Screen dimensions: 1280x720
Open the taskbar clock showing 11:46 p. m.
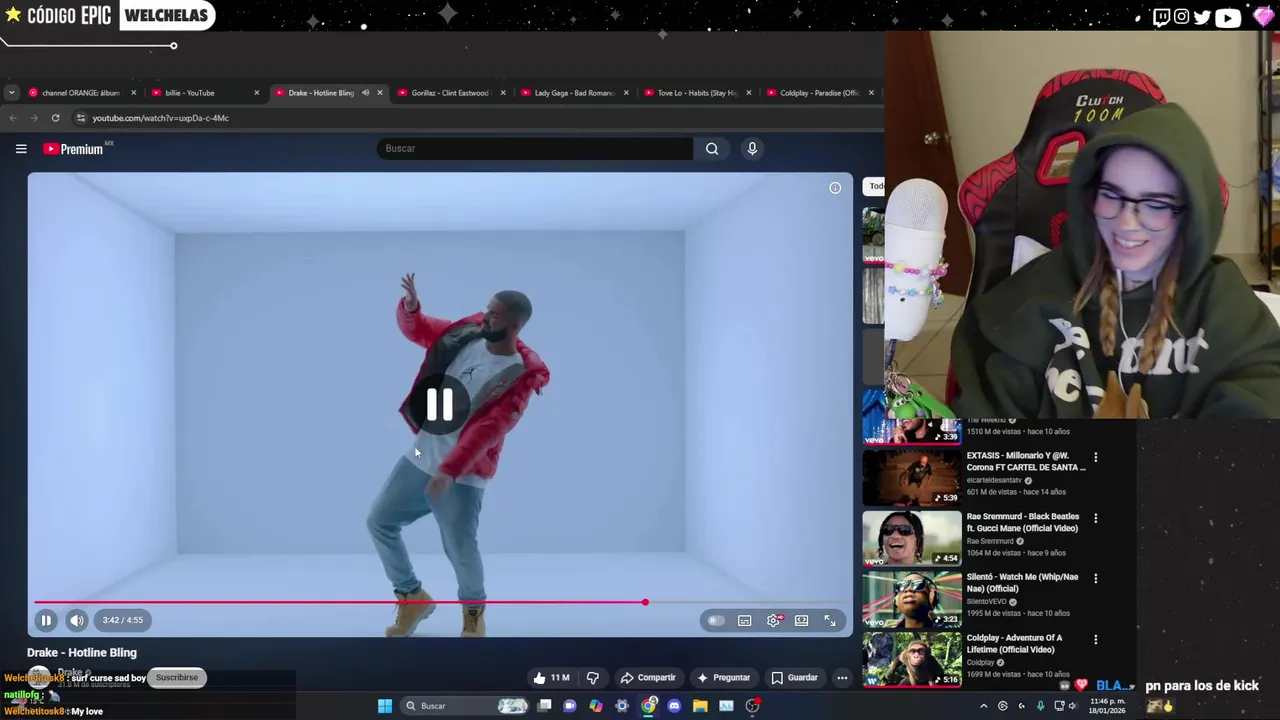click(x=1108, y=706)
